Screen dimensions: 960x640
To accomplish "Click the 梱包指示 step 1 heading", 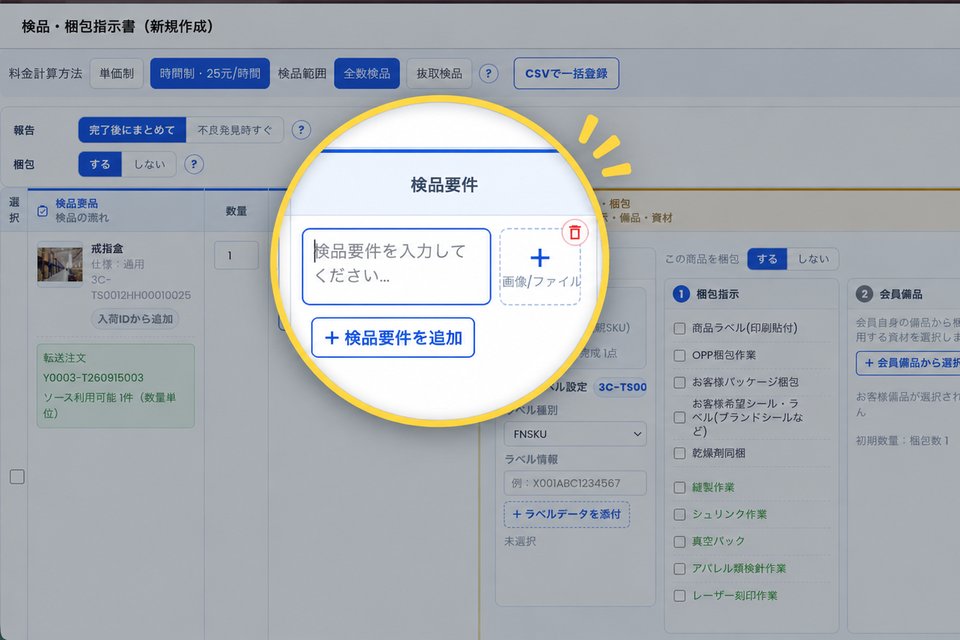I will coord(718,294).
